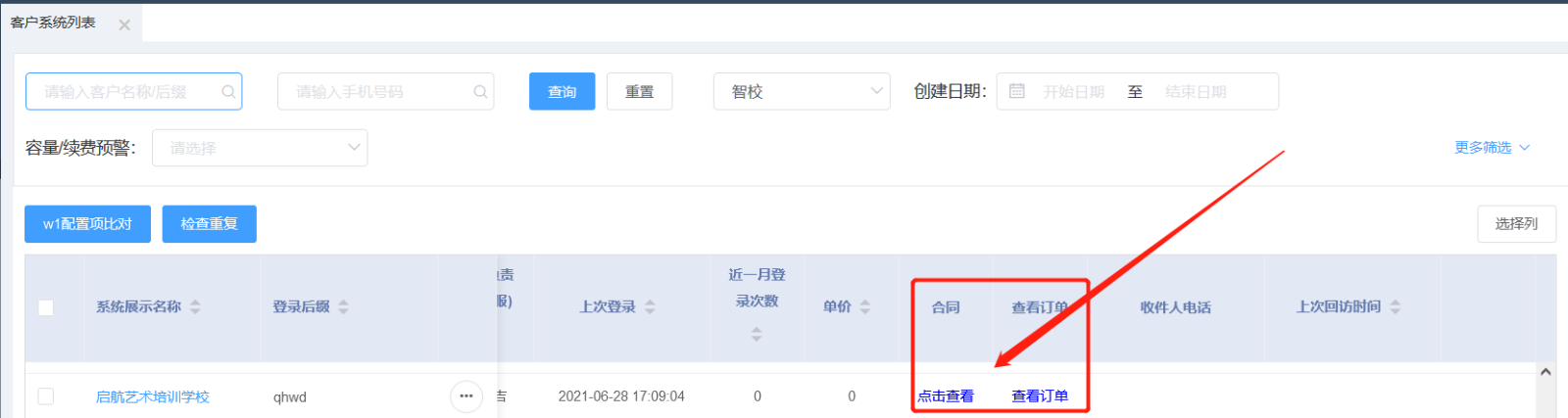Select the 结束日期 end date field
Viewport: 1568px width, 418px height.
tap(1196, 91)
